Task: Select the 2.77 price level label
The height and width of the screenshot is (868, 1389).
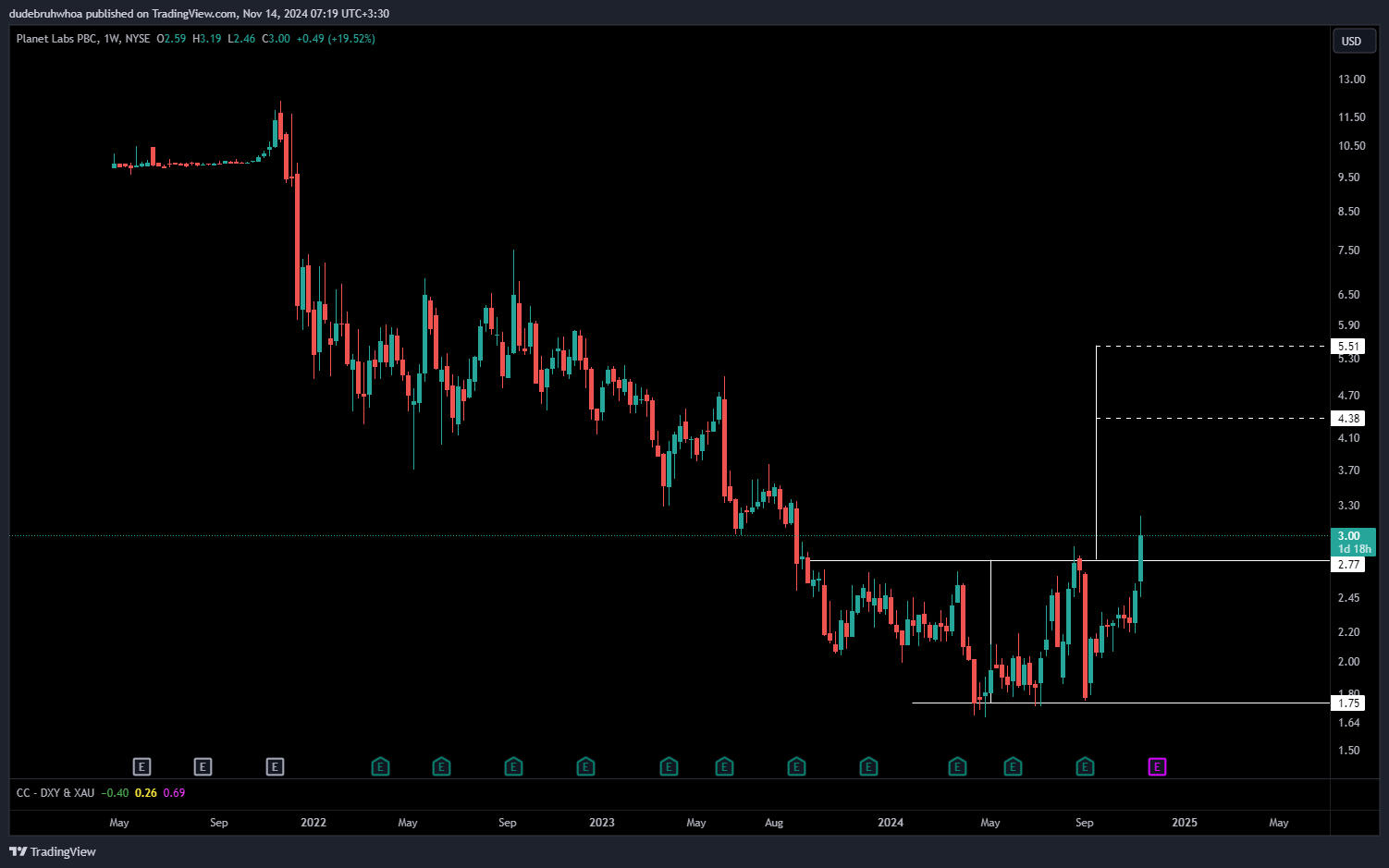Action: [x=1348, y=564]
